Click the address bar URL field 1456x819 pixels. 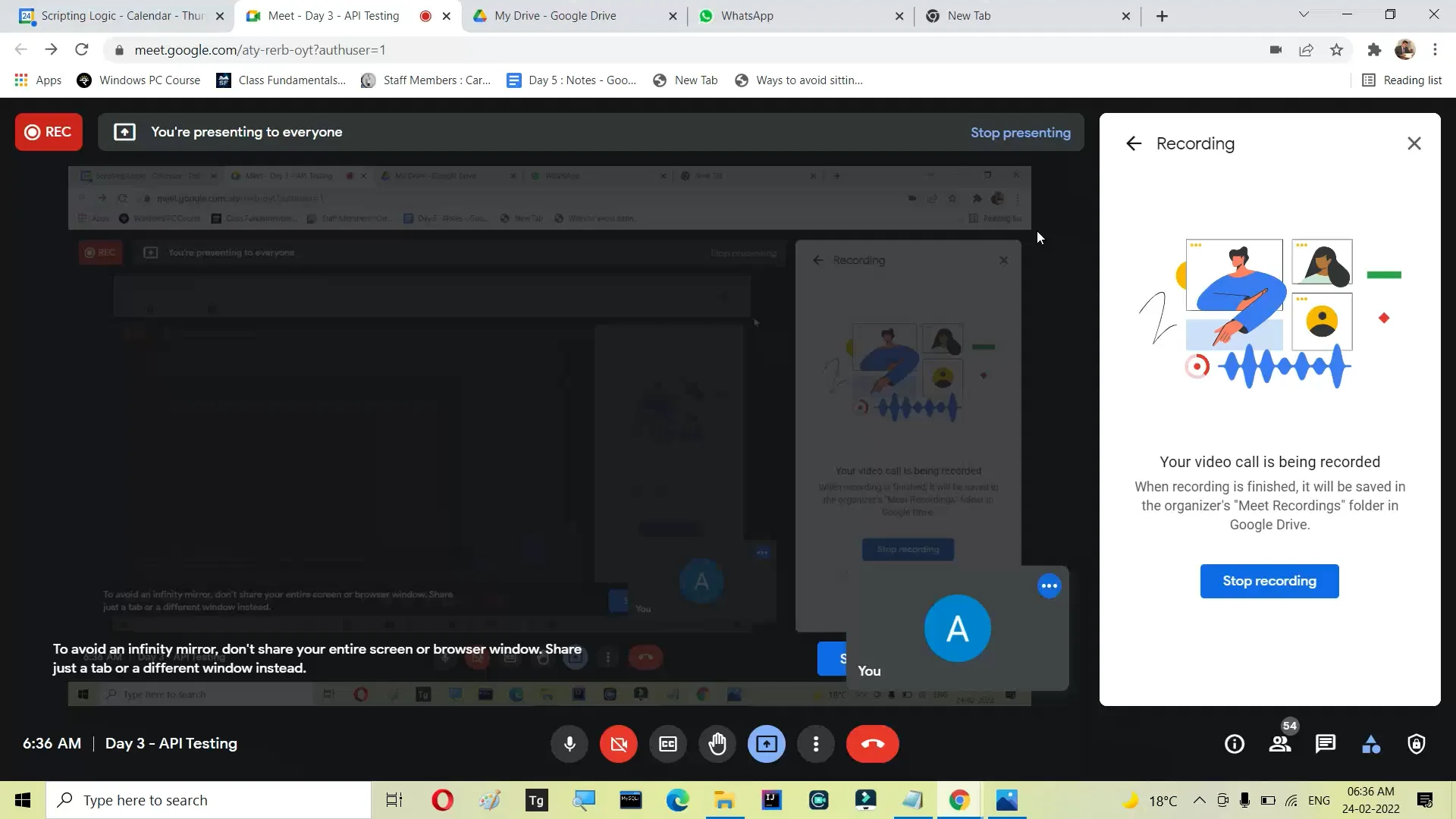pyautogui.click(x=682, y=50)
